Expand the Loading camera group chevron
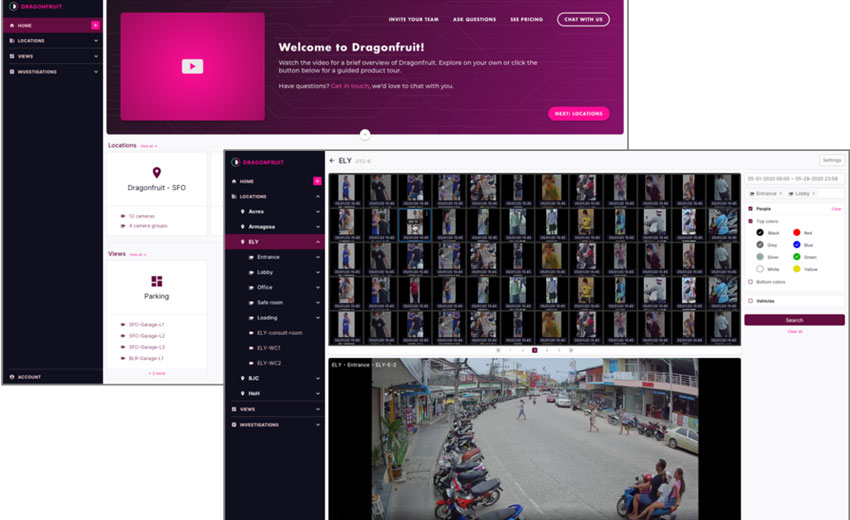Viewport: 850px width, 520px height. click(318, 318)
